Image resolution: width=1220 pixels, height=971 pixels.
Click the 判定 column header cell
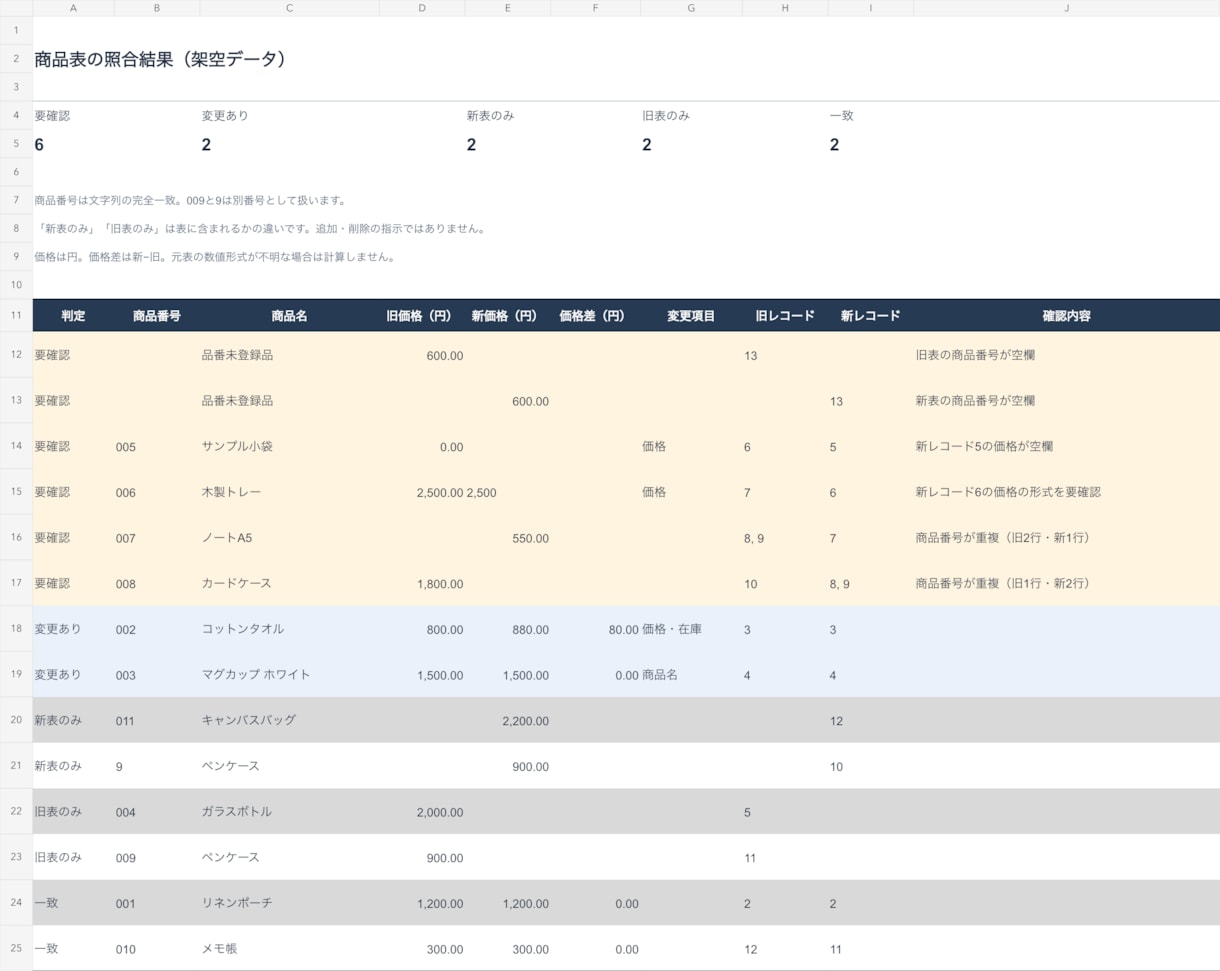[x=73, y=315]
